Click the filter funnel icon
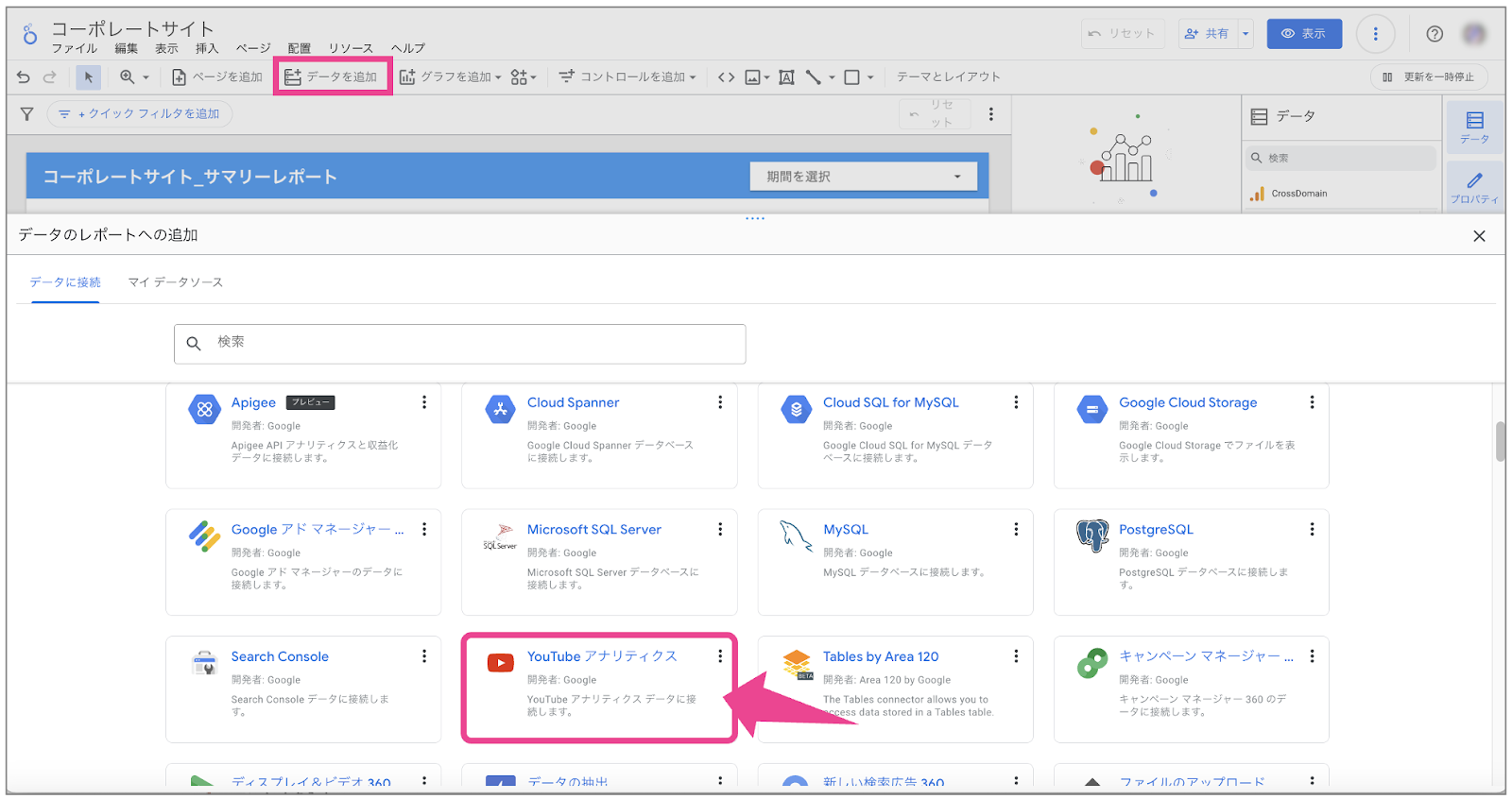Screen dimensions: 1512x799 (x=26, y=114)
